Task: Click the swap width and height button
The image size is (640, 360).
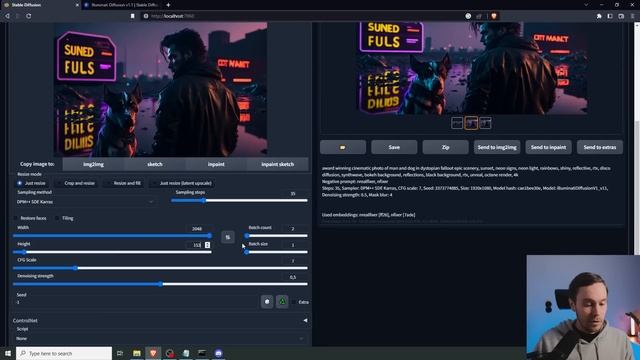Action: click(x=228, y=237)
